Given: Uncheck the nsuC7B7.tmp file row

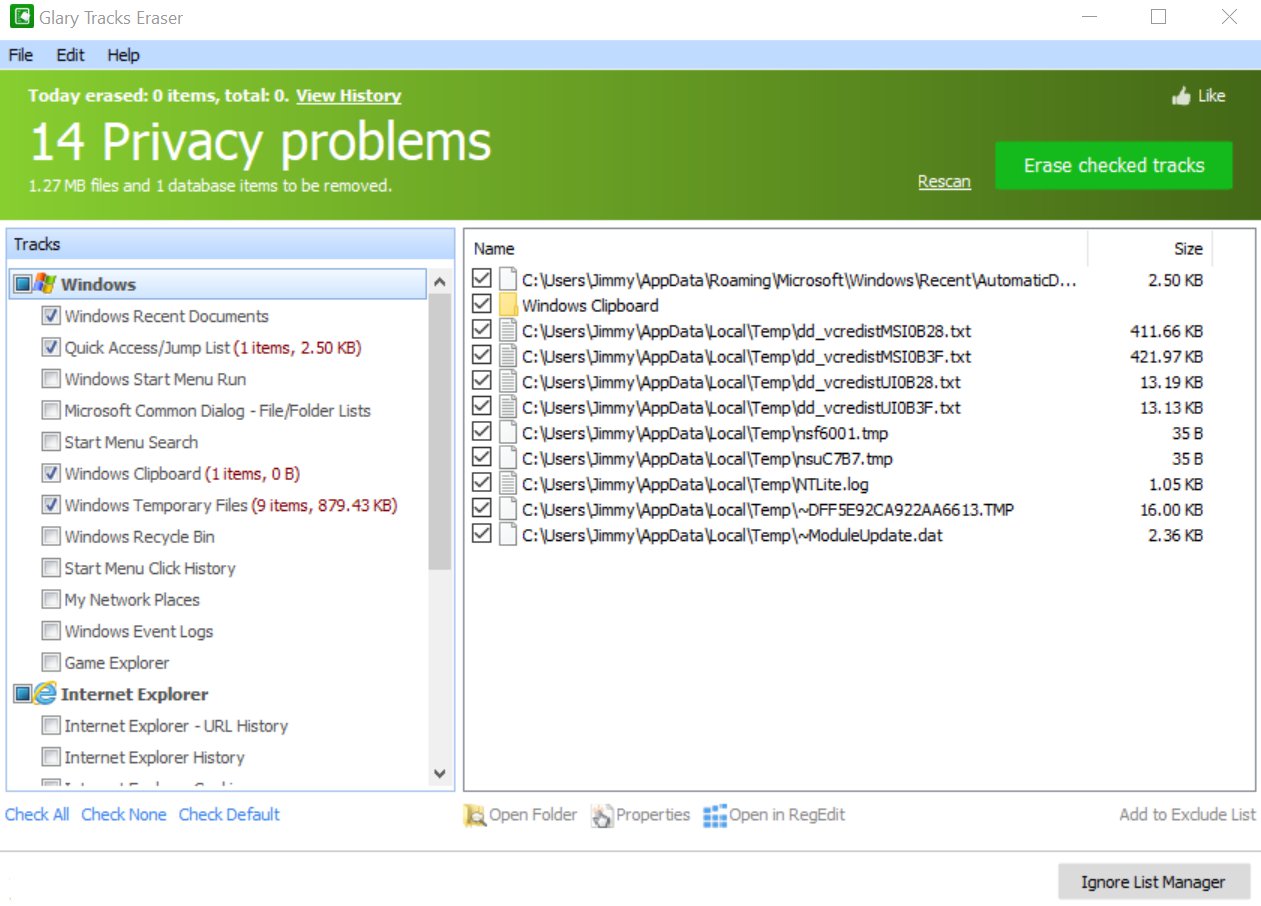Looking at the screenshot, I should 482,459.
